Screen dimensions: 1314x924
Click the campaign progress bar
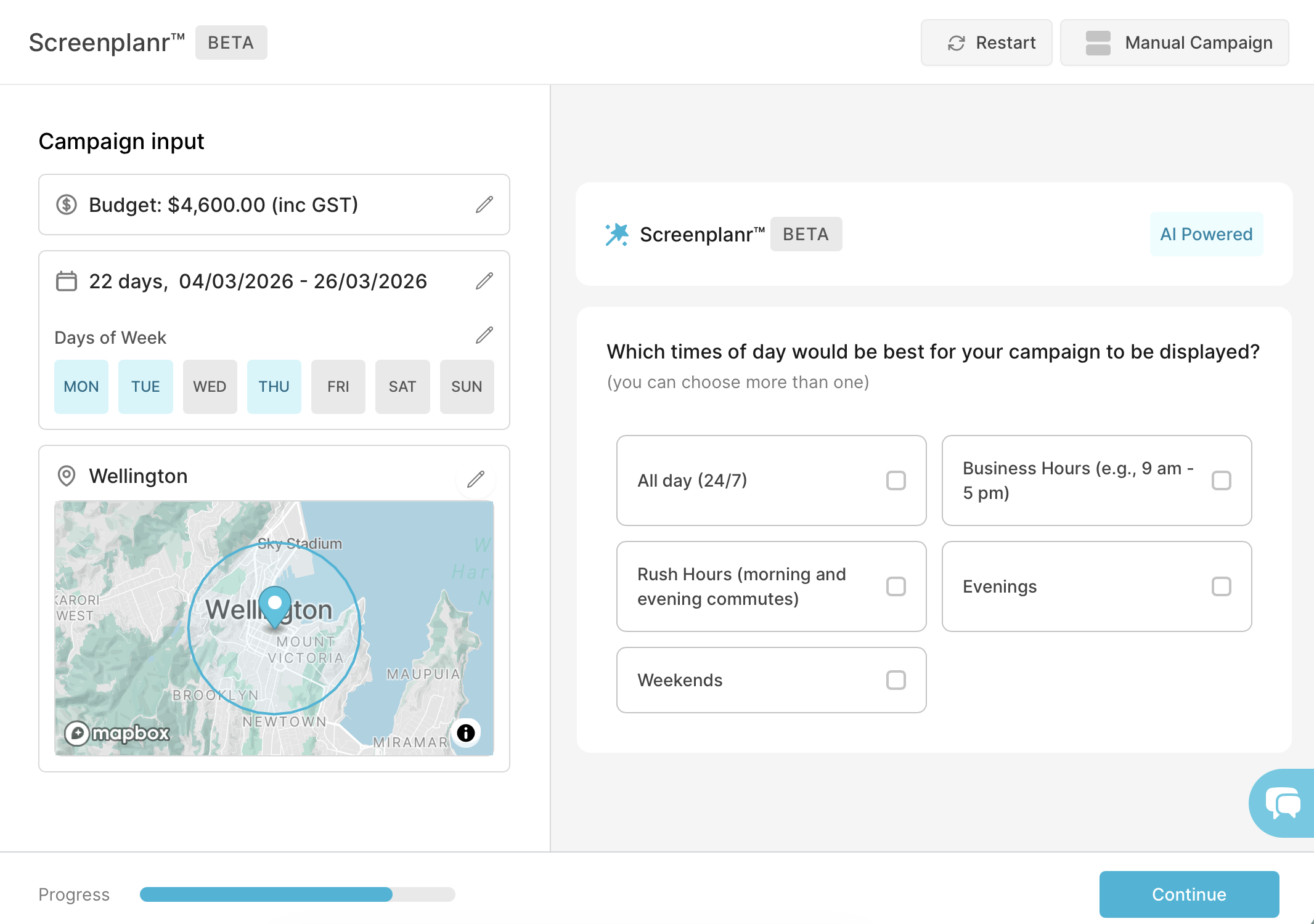[298, 894]
